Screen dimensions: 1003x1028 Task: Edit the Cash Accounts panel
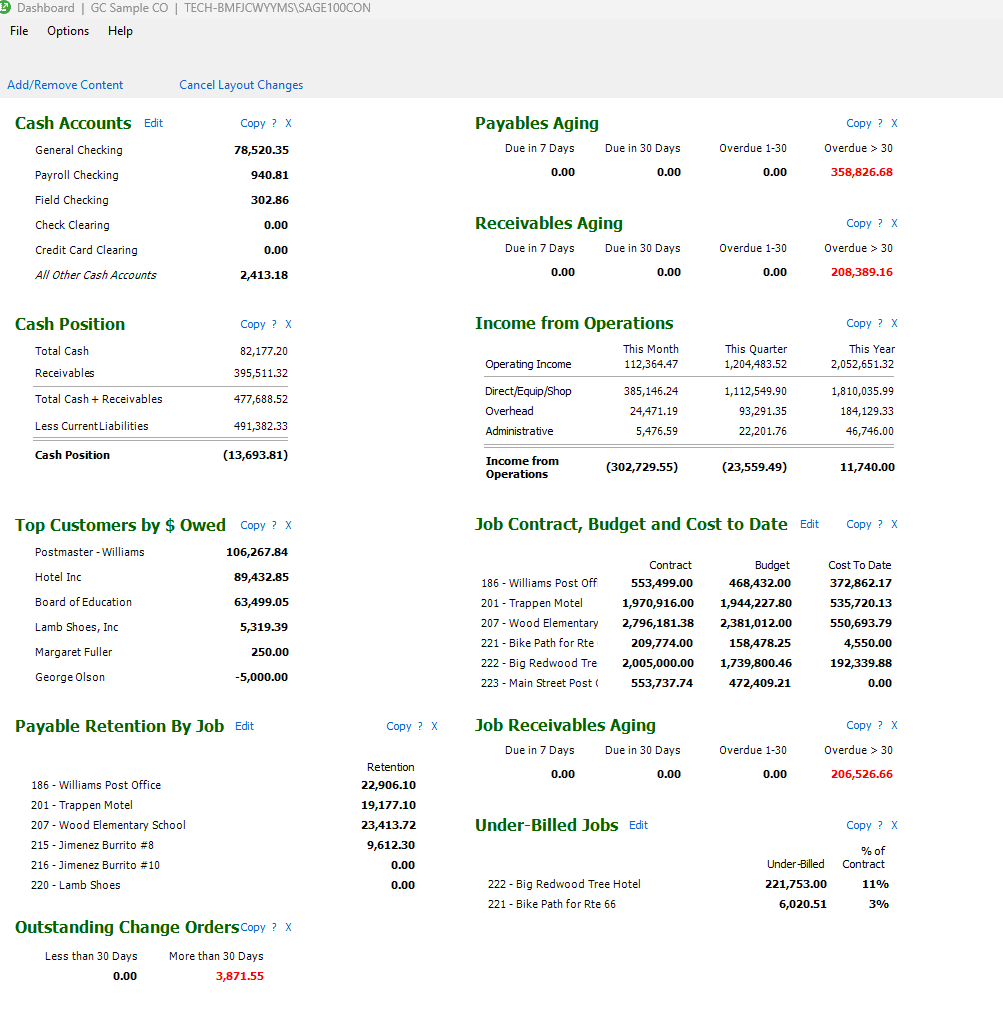tap(153, 123)
